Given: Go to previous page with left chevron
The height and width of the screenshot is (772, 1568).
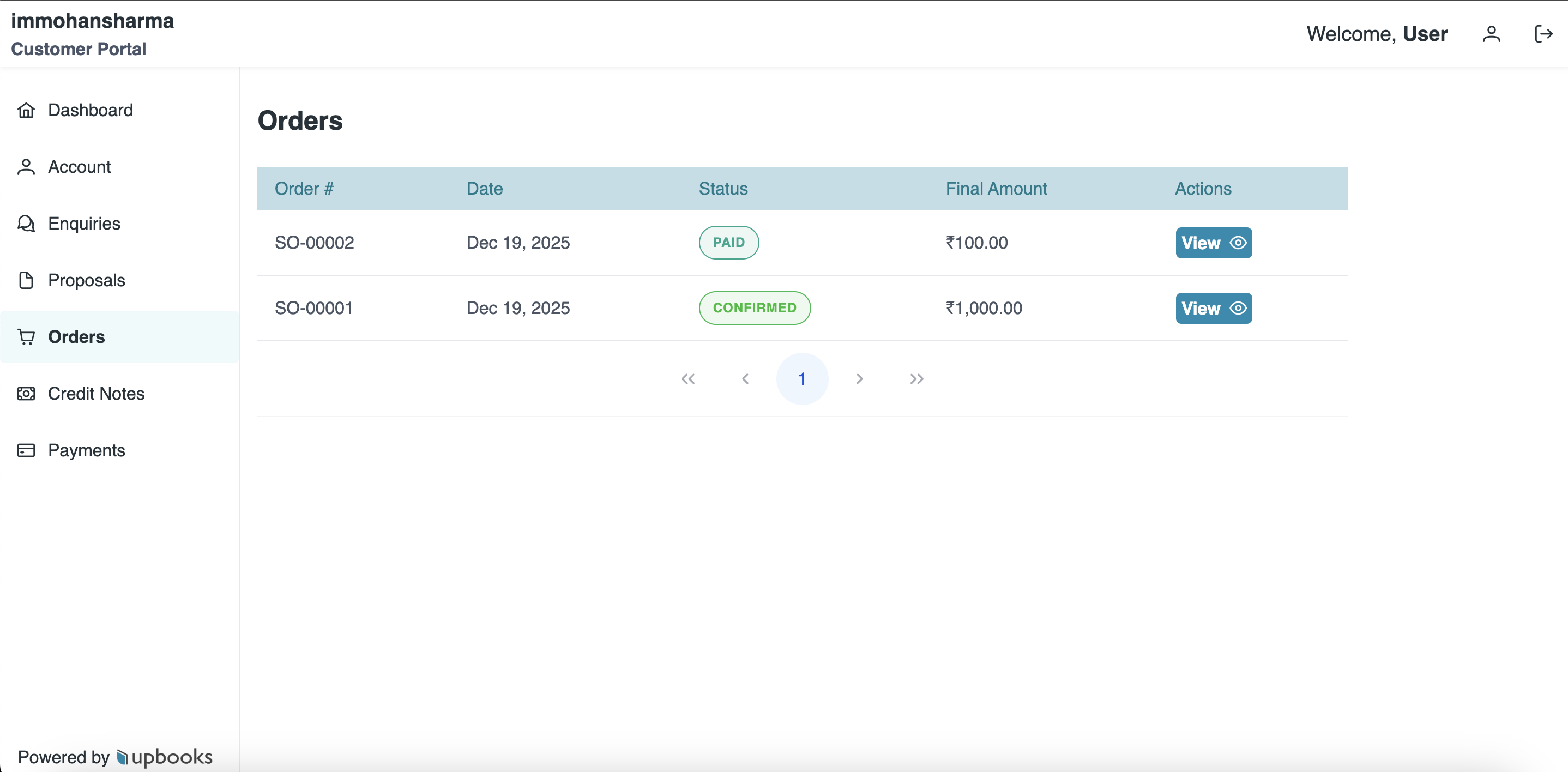Looking at the screenshot, I should pyautogui.click(x=745, y=378).
